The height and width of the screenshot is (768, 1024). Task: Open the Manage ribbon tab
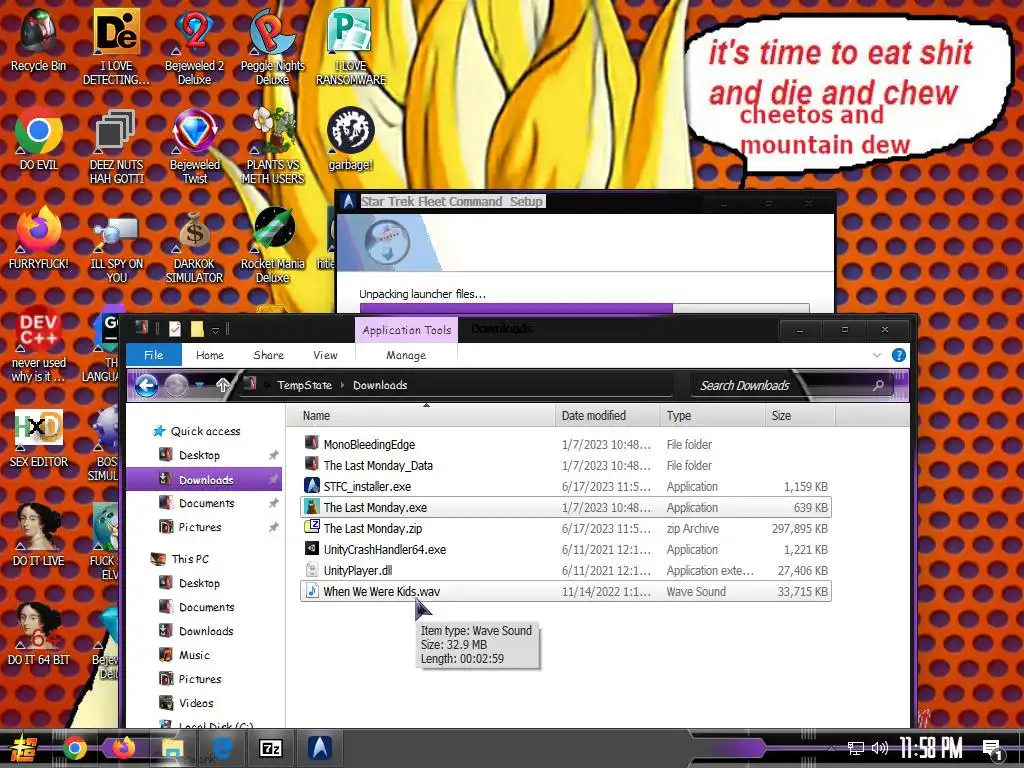(x=406, y=355)
